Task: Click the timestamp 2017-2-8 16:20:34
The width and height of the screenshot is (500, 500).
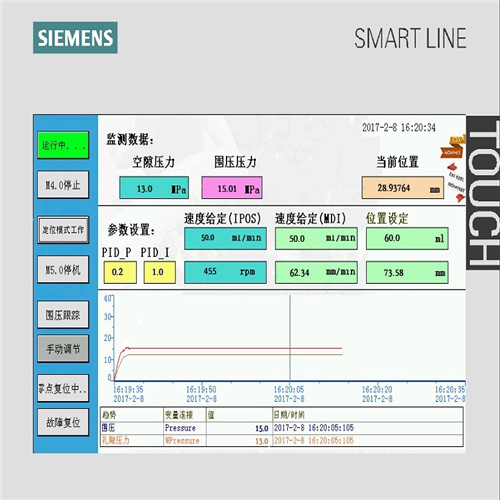Action: pyautogui.click(x=399, y=127)
